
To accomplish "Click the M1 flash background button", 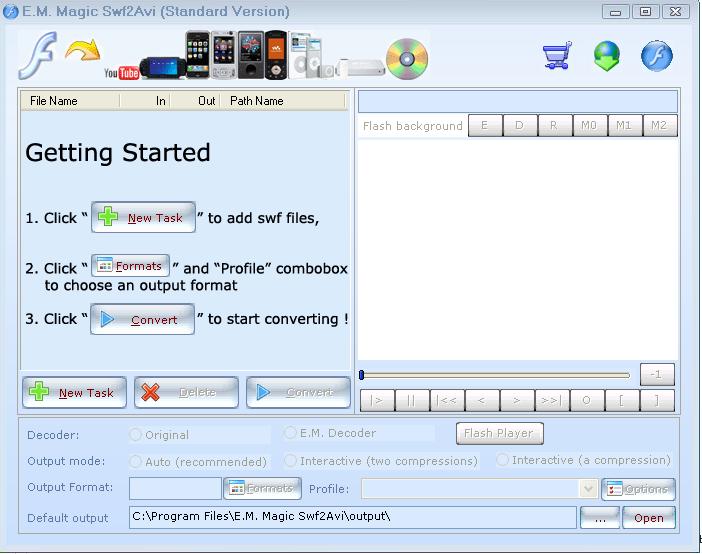I will tap(625, 125).
